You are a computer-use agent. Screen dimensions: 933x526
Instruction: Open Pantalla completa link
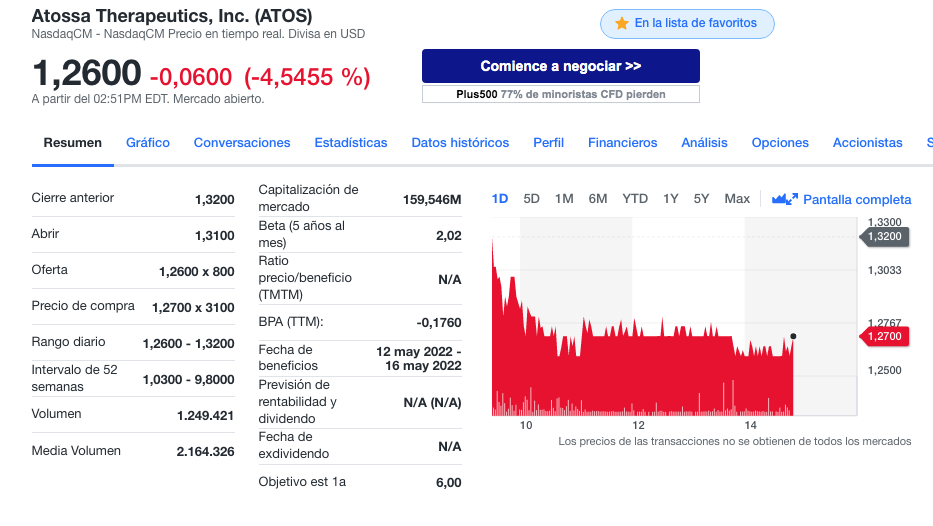pos(857,199)
